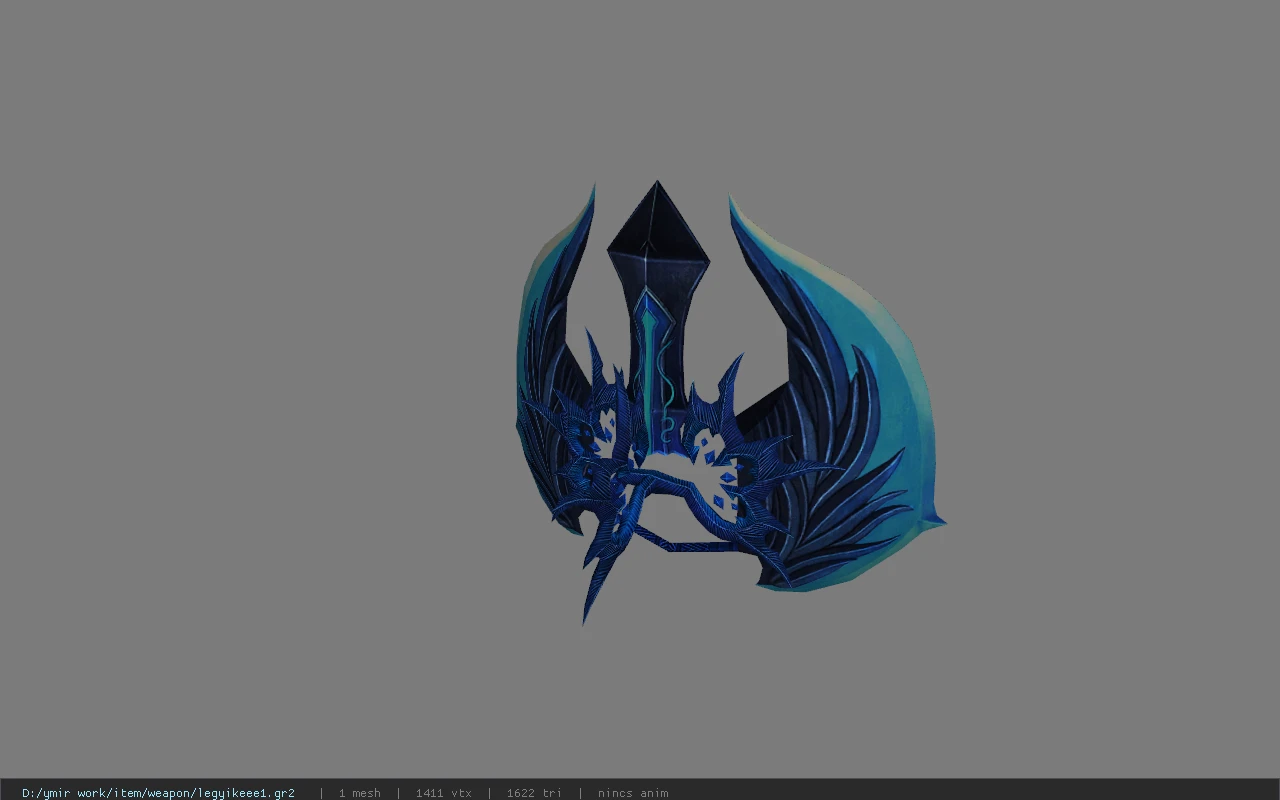Click the 'nincs anim' status entry
Screen dimensions: 1280x800
pyautogui.click(x=633, y=793)
